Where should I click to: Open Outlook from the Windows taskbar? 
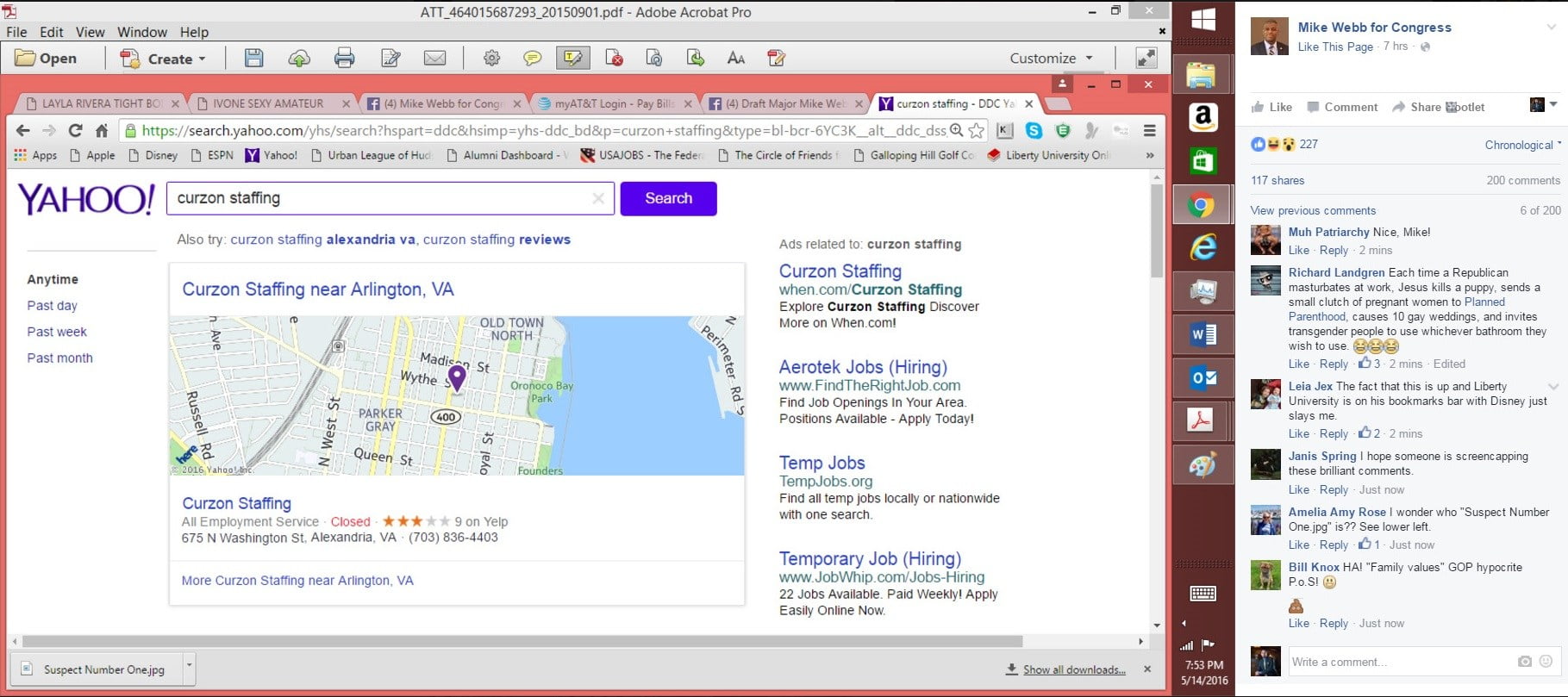point(1203,378)
